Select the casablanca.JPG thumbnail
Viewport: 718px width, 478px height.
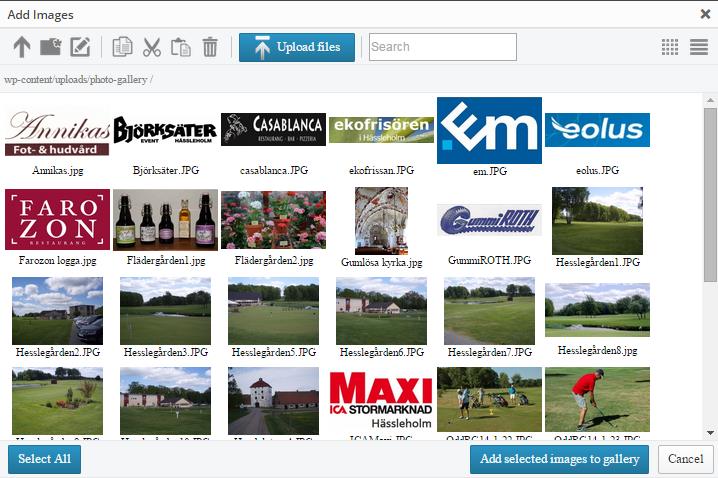(x=273, y=130)
